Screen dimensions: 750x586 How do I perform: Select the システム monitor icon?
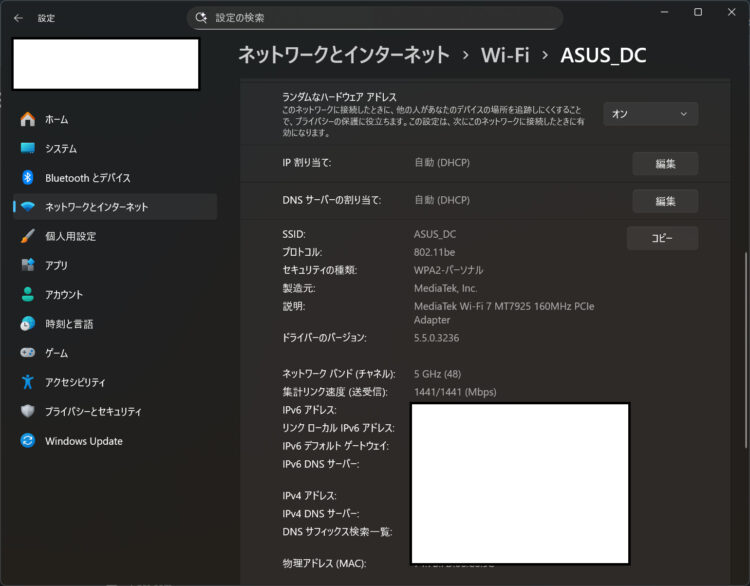pos(28,148)
